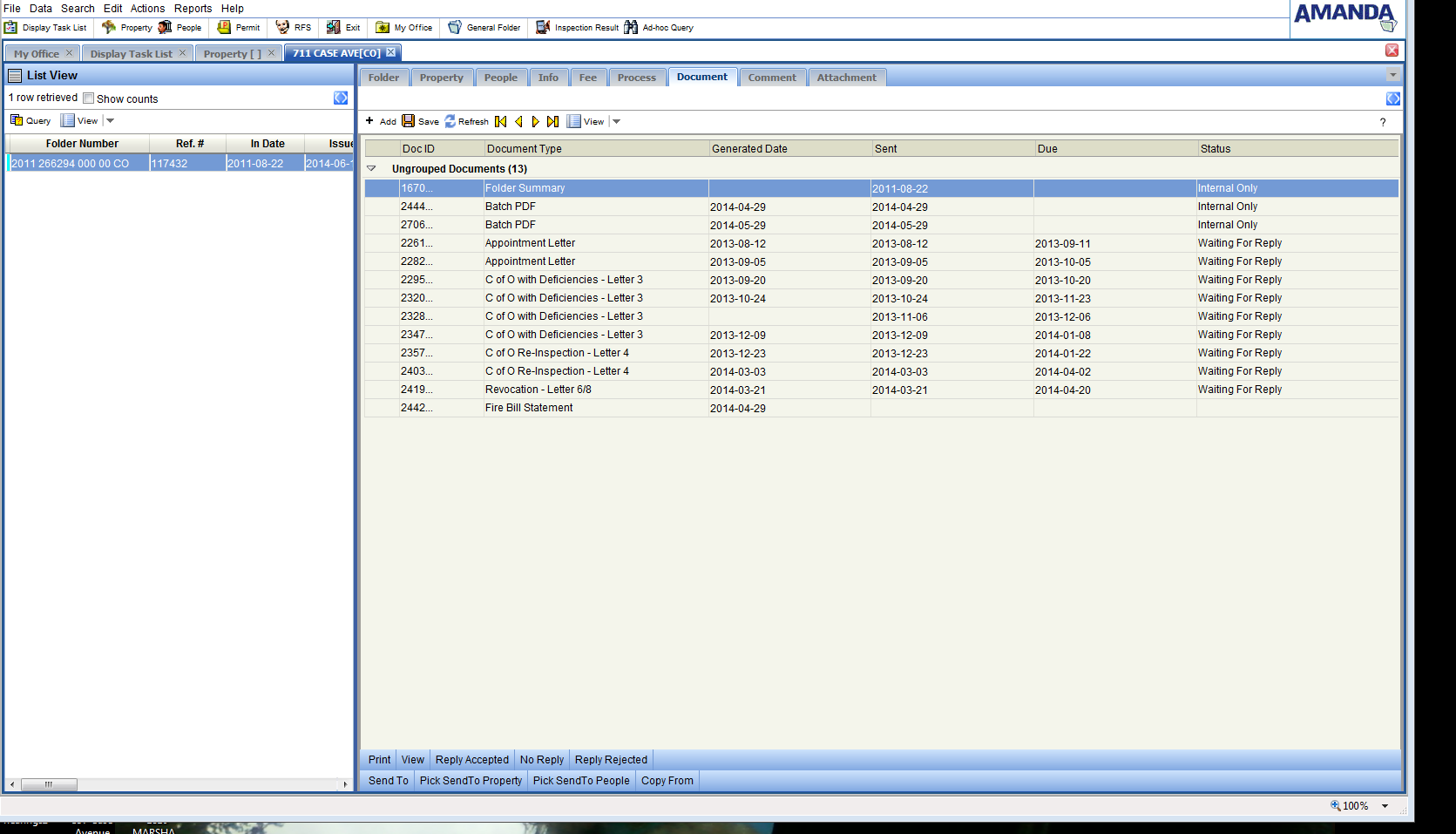The height and width of the screenshot is (834, 1456).
Task: Open the Reports menu
Action: [x=193, y=9]
